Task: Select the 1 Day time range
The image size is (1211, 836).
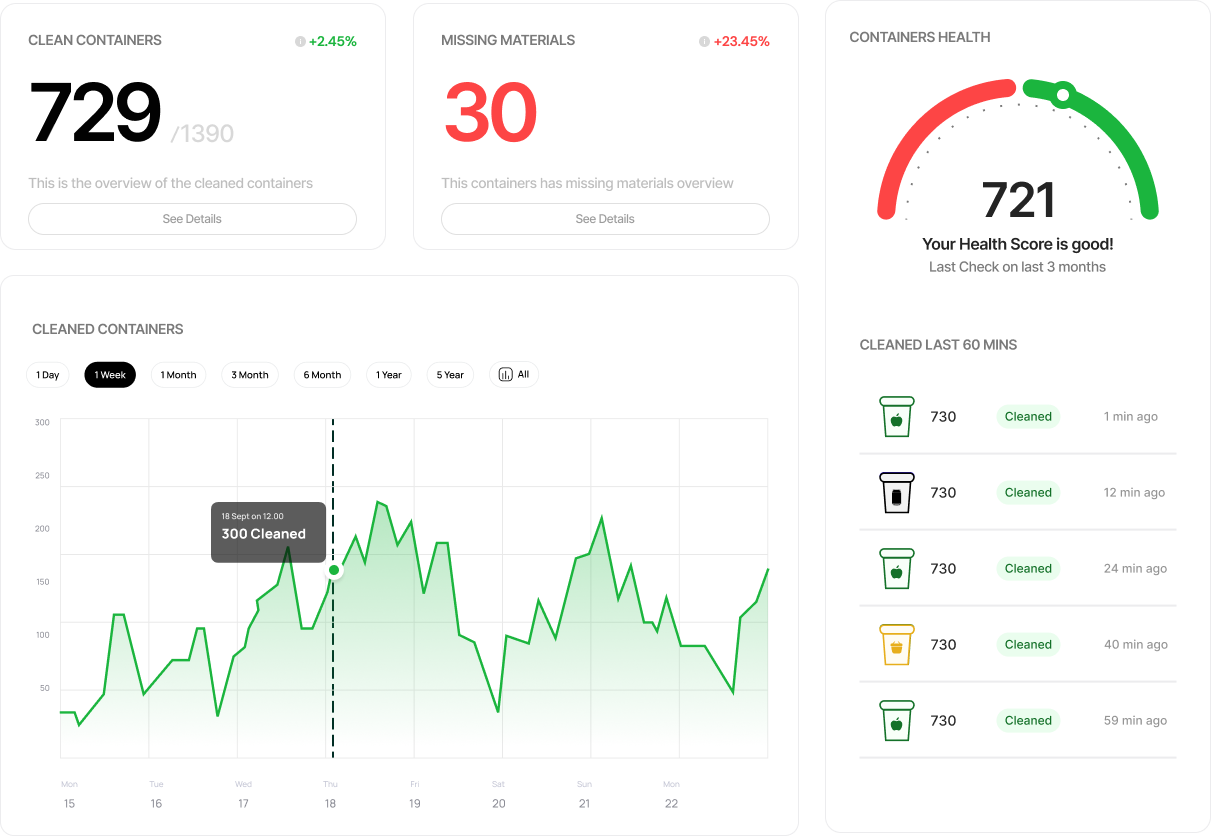Action: point(48,375)
